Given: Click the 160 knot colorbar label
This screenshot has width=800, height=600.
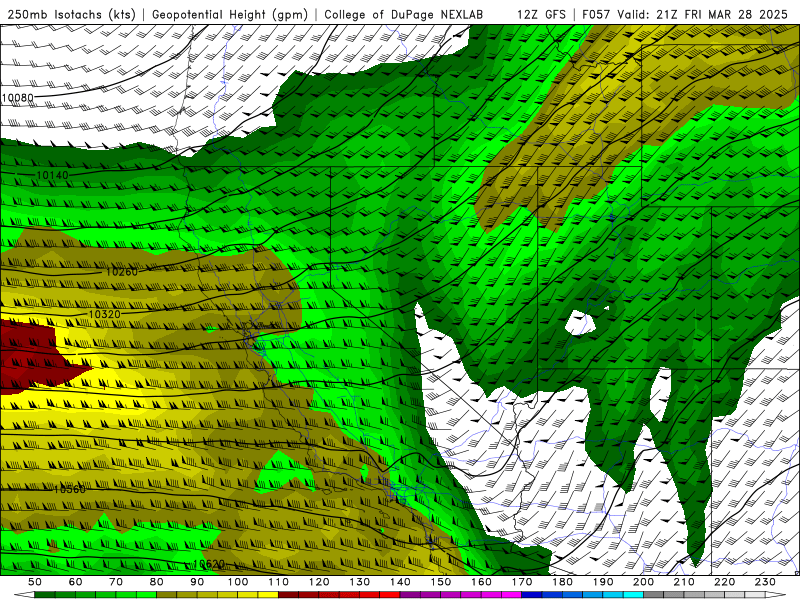Looking at the screenshot, I should [x=481, y=582].
